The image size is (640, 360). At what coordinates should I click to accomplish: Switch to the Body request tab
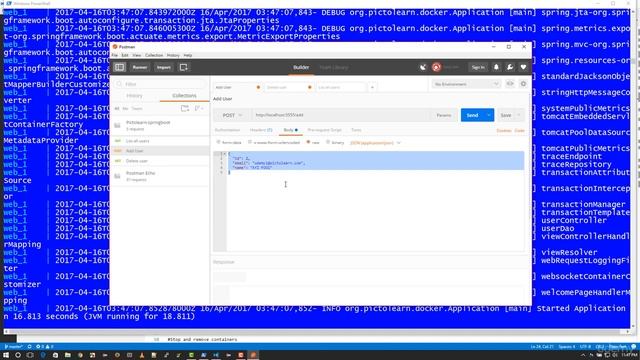[x=290, y=130]
